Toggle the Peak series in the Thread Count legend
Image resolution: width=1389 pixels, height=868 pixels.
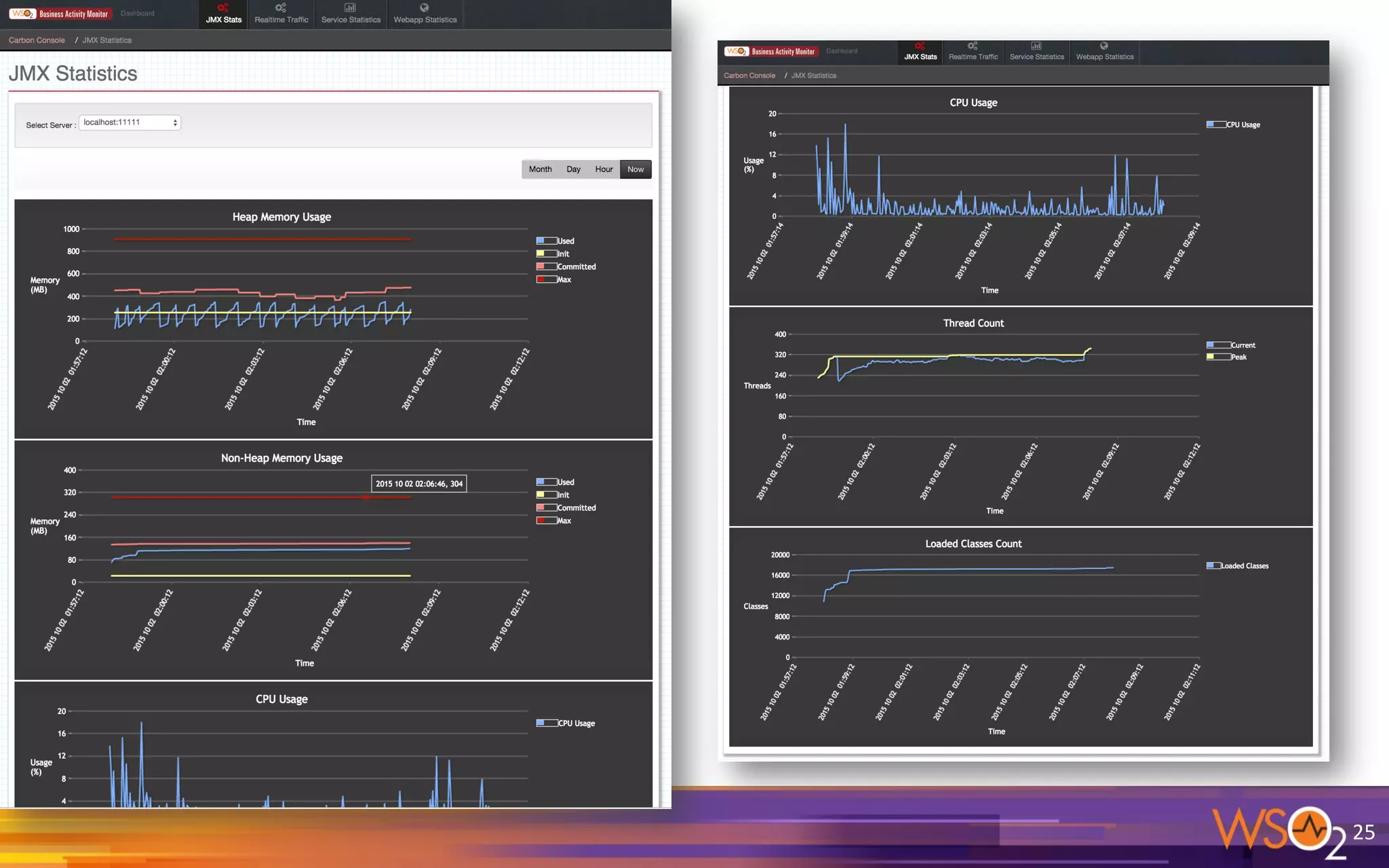click(x=1218, y=357)
